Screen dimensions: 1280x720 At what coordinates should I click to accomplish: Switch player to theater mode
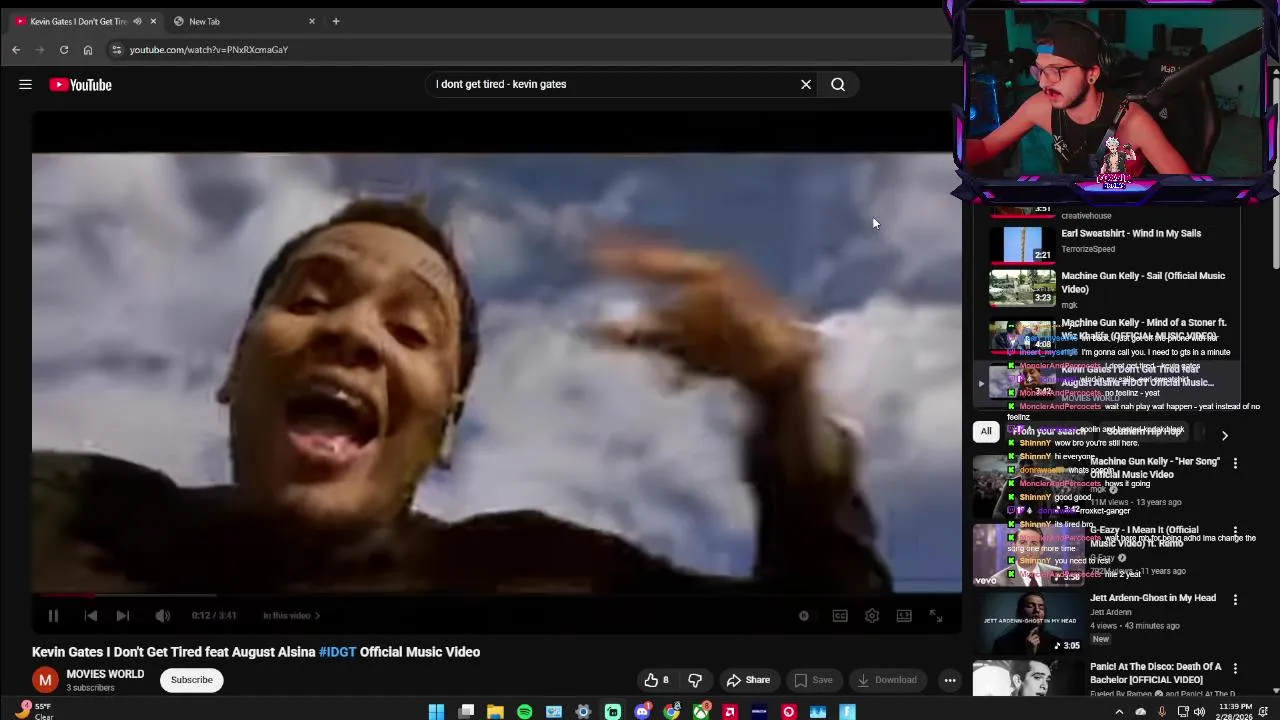pos(904,616)
